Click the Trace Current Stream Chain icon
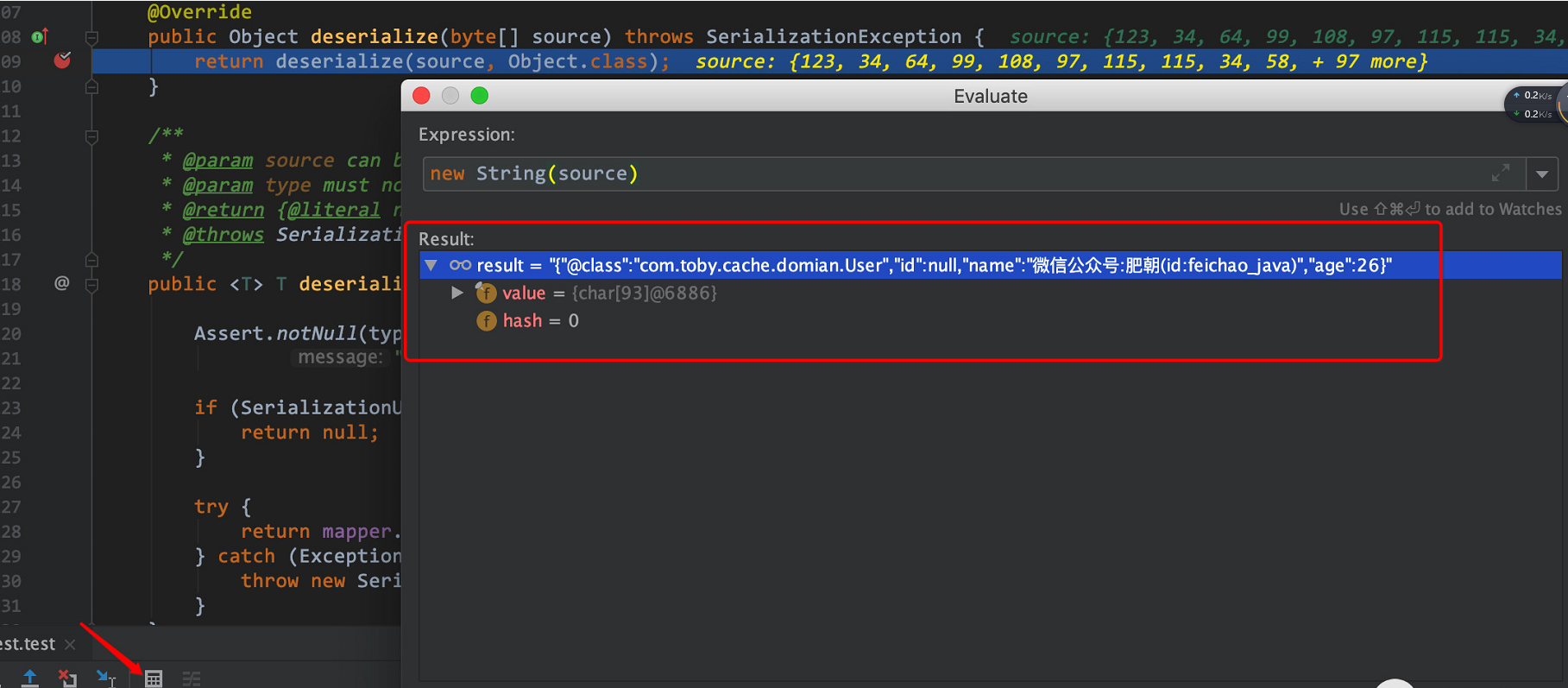This screenshot has width=1568, height=688. click(192, 679)
